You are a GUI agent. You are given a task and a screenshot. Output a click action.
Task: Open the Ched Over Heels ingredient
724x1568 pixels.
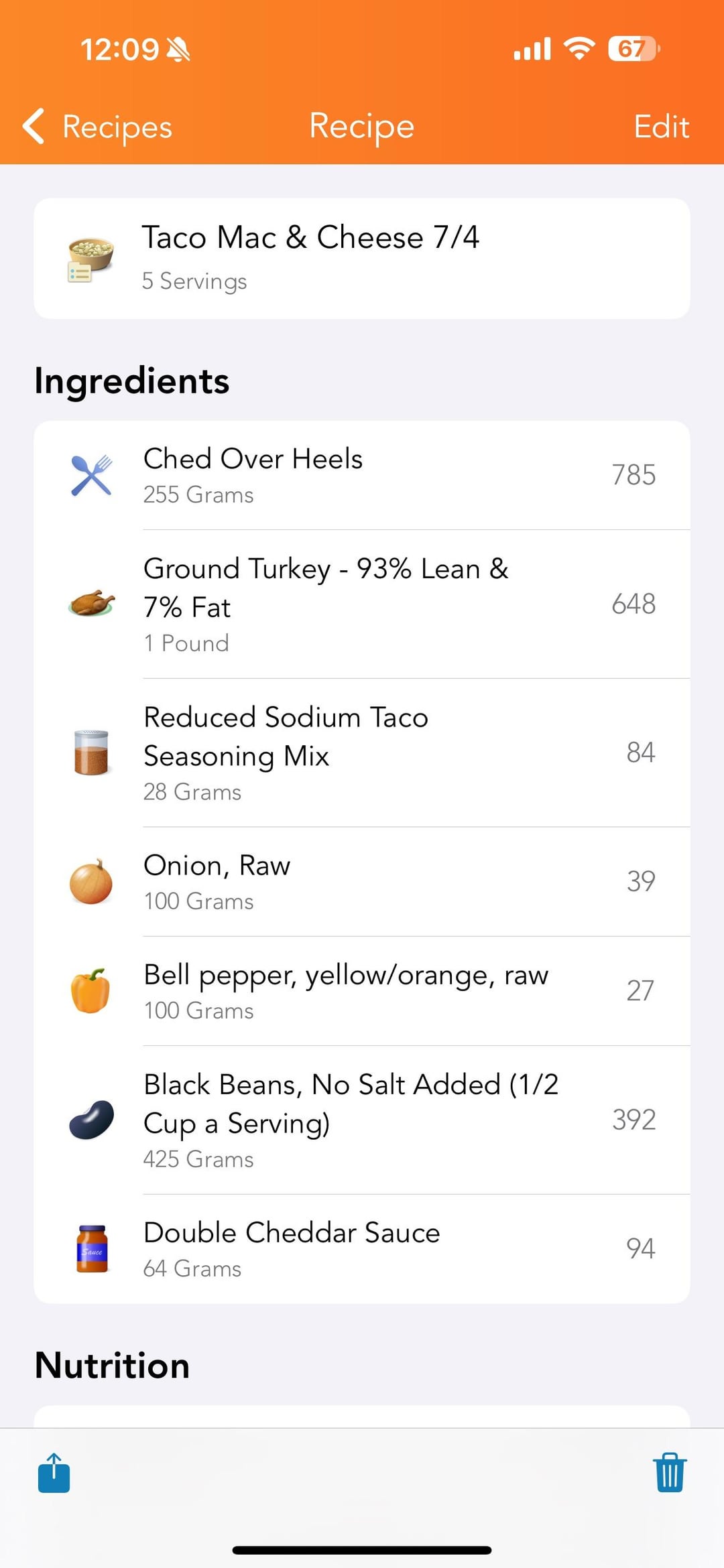[x=362, y=474]
